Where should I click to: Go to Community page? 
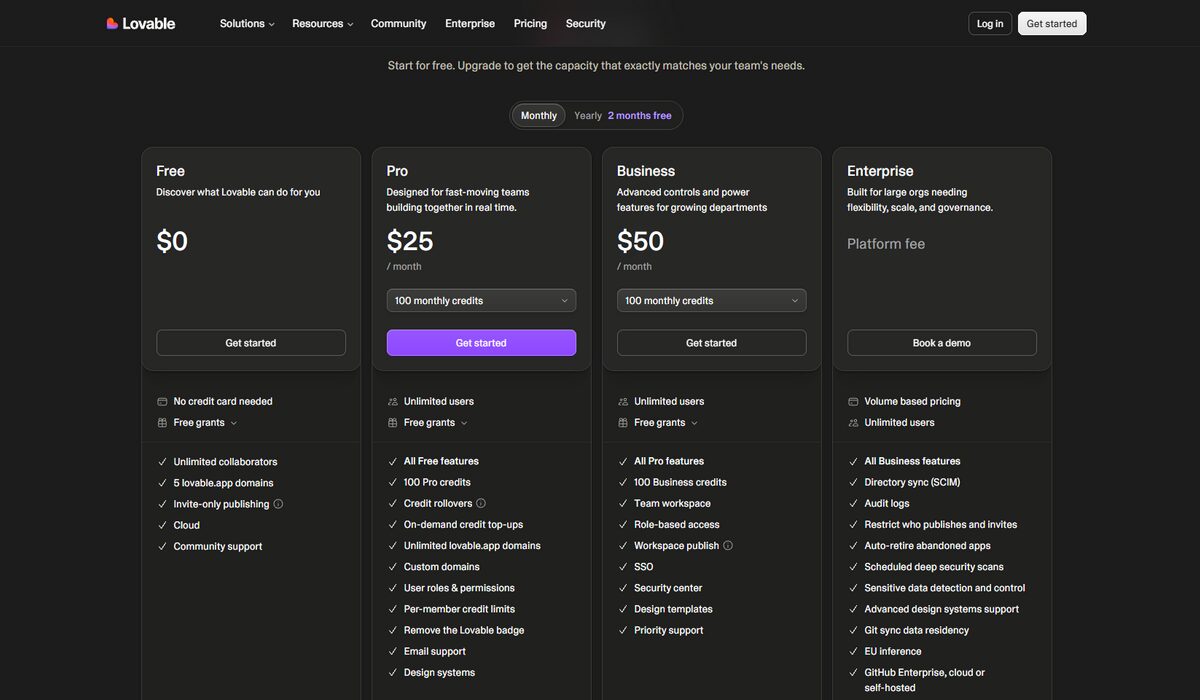(398, 23)
